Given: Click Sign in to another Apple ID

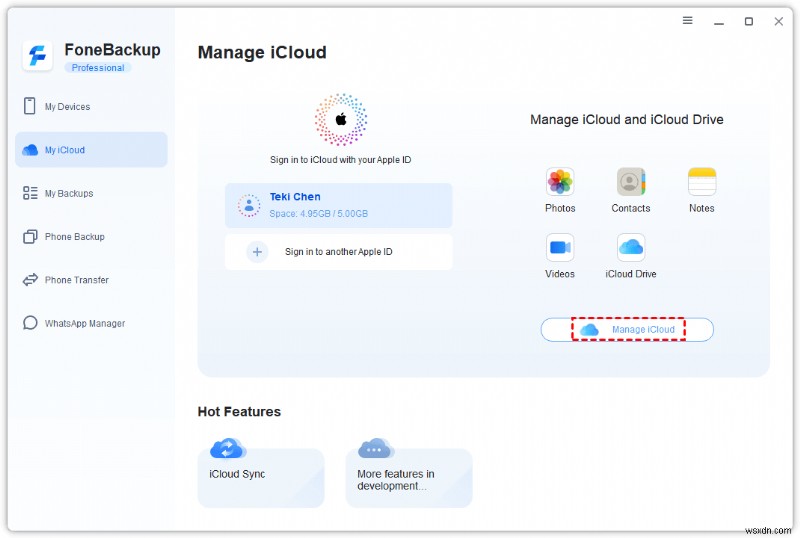Looking at the screenshot, I should click(x=338, y=252).
